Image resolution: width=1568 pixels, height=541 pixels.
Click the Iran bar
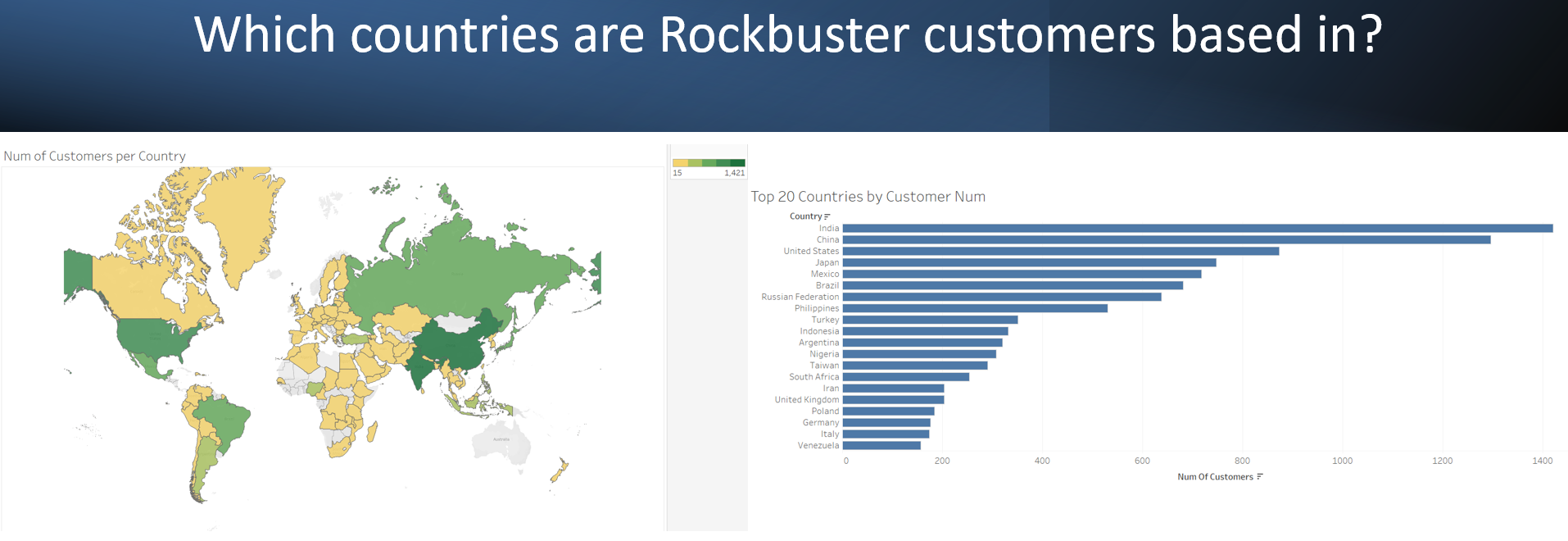[894, 389]
